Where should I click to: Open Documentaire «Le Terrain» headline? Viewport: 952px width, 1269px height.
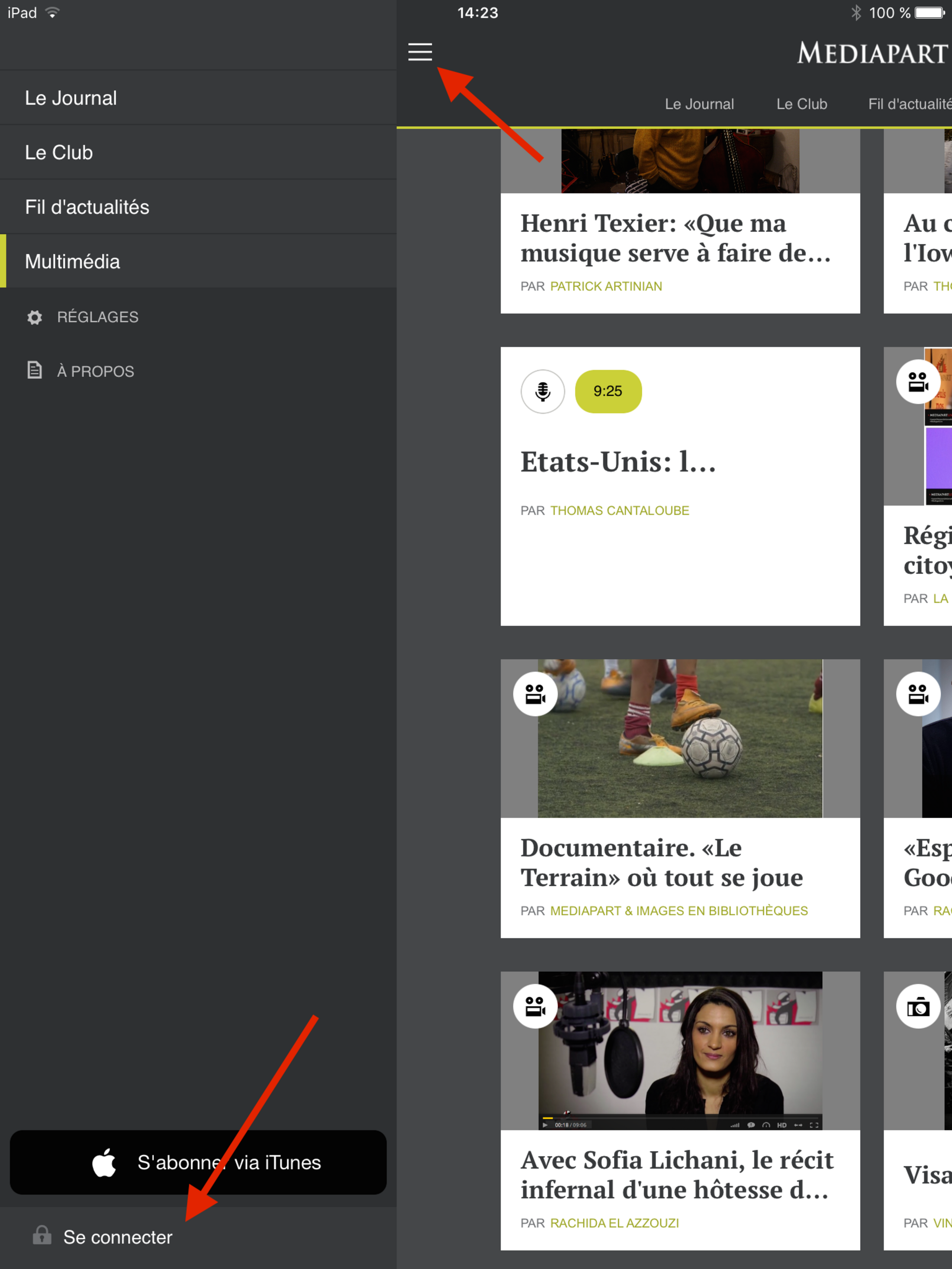[662, 863]
